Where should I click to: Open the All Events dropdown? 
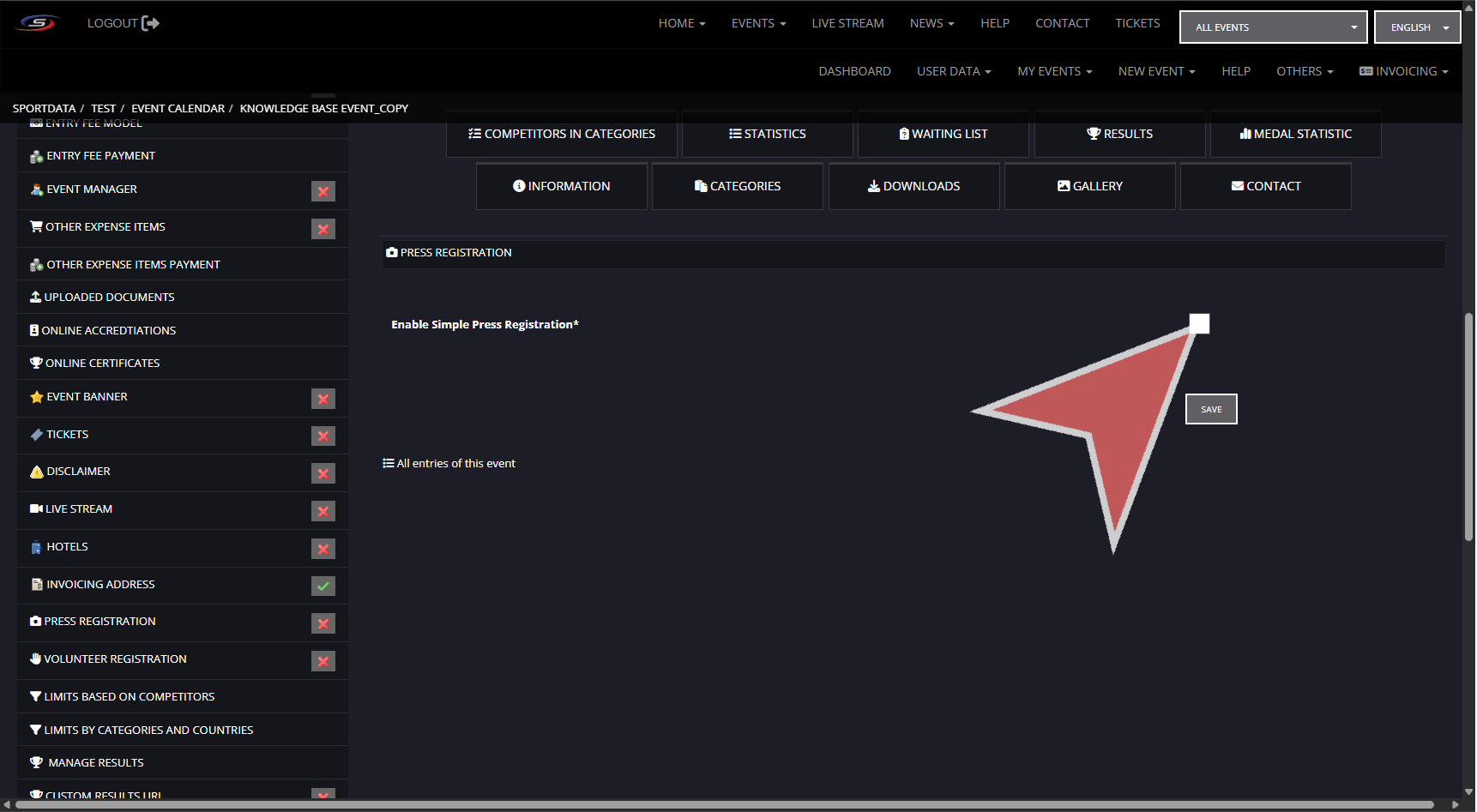click(1273, 27)
